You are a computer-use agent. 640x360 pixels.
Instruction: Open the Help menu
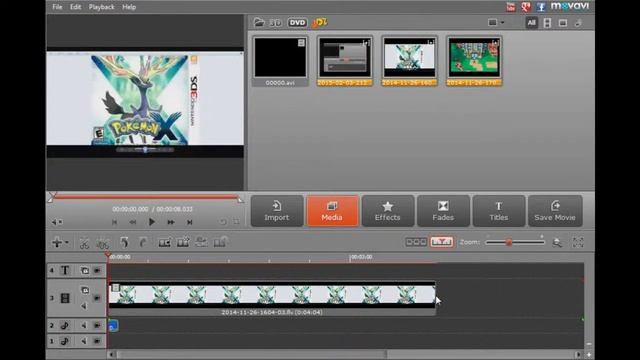click(x=129, y=7)
